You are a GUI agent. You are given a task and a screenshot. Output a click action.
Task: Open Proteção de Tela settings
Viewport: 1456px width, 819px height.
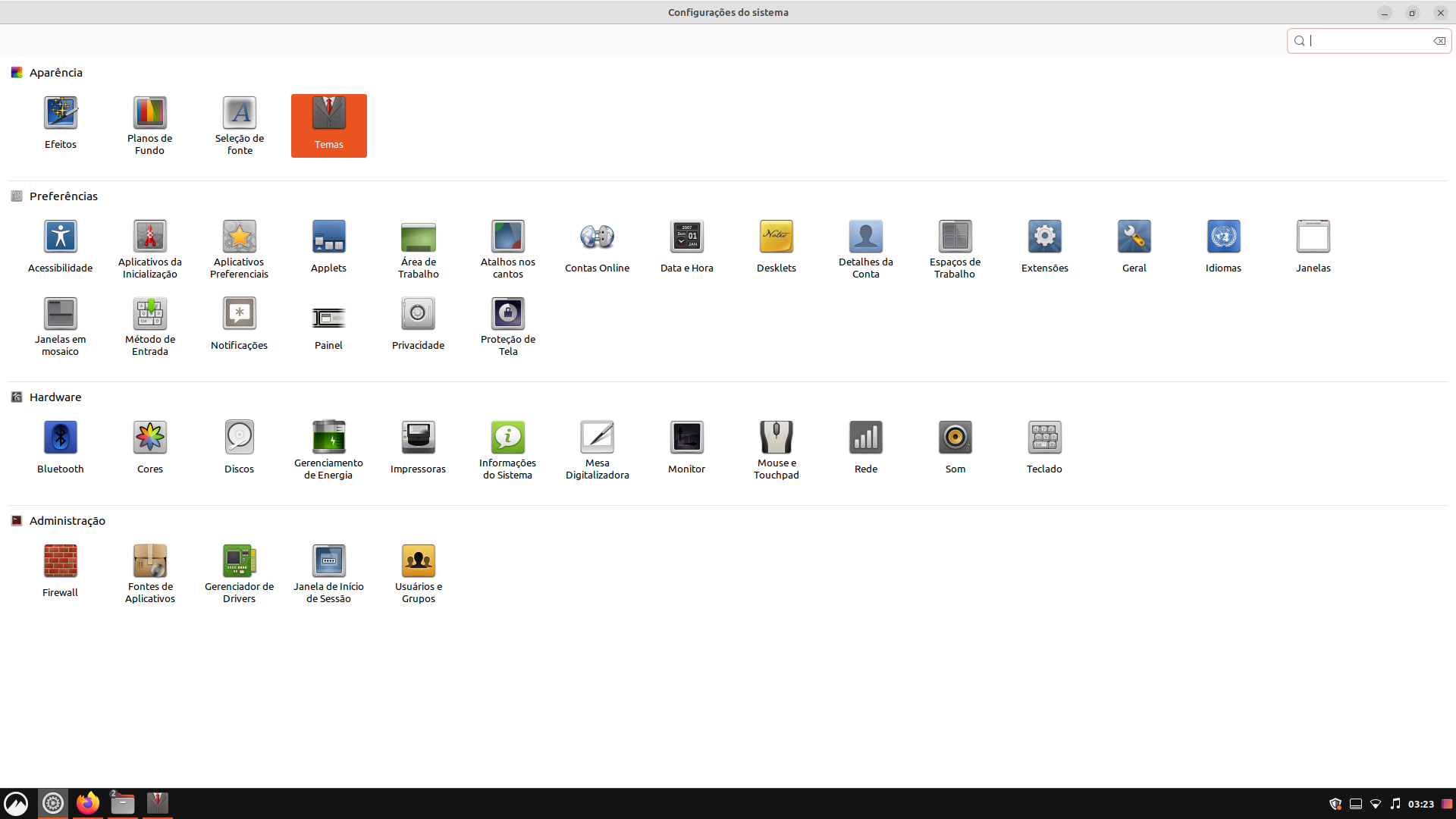[x=507, y=326]
